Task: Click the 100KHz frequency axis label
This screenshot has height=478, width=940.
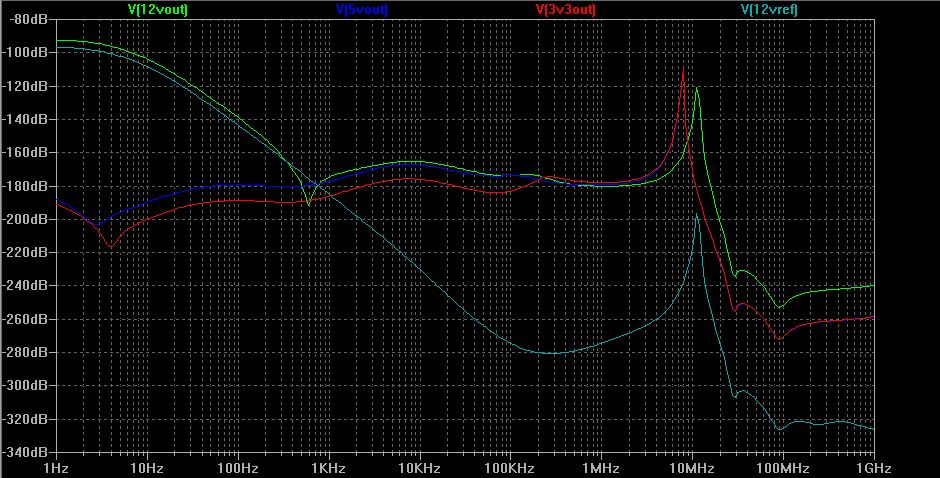Action: 510,468
